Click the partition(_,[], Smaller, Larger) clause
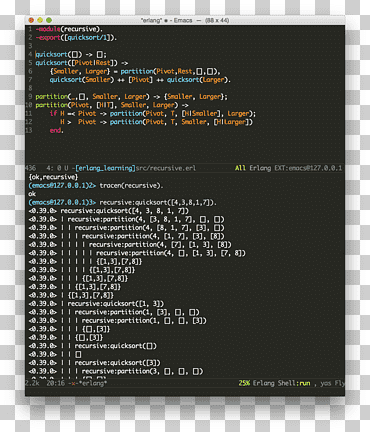Image resolution: width=370 pixels, height=432 pixels. (x=131, y=97)
